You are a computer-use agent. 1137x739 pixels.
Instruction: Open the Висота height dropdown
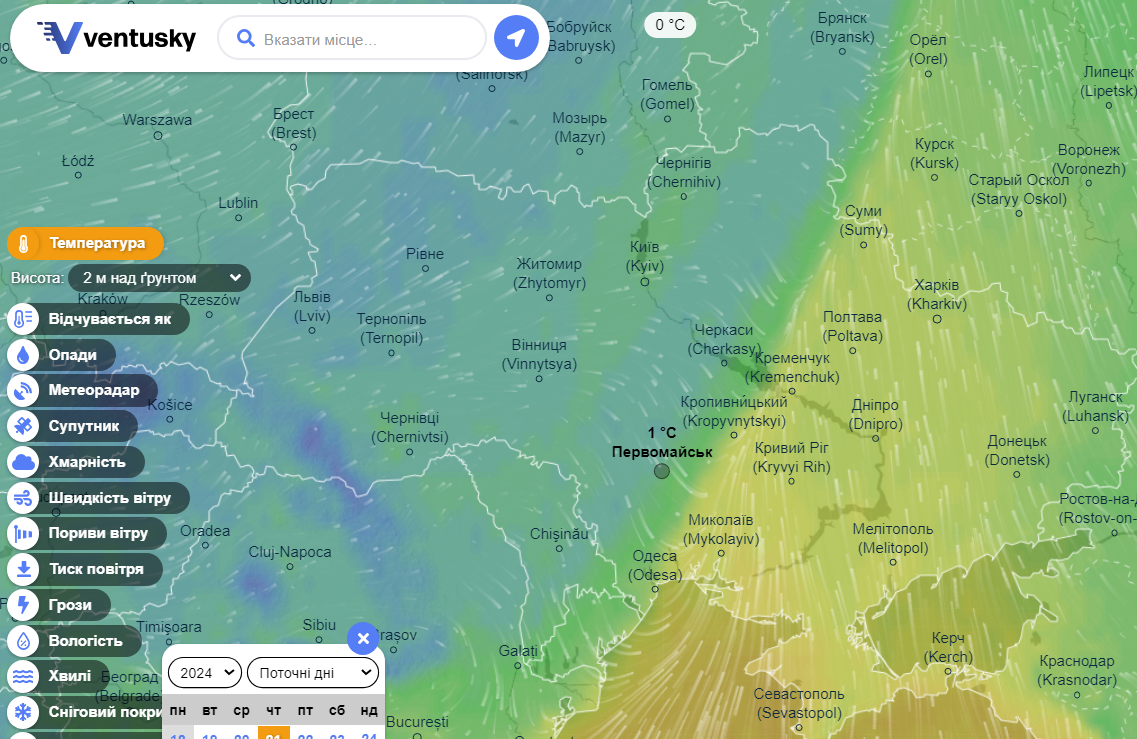tap(160, 278)
